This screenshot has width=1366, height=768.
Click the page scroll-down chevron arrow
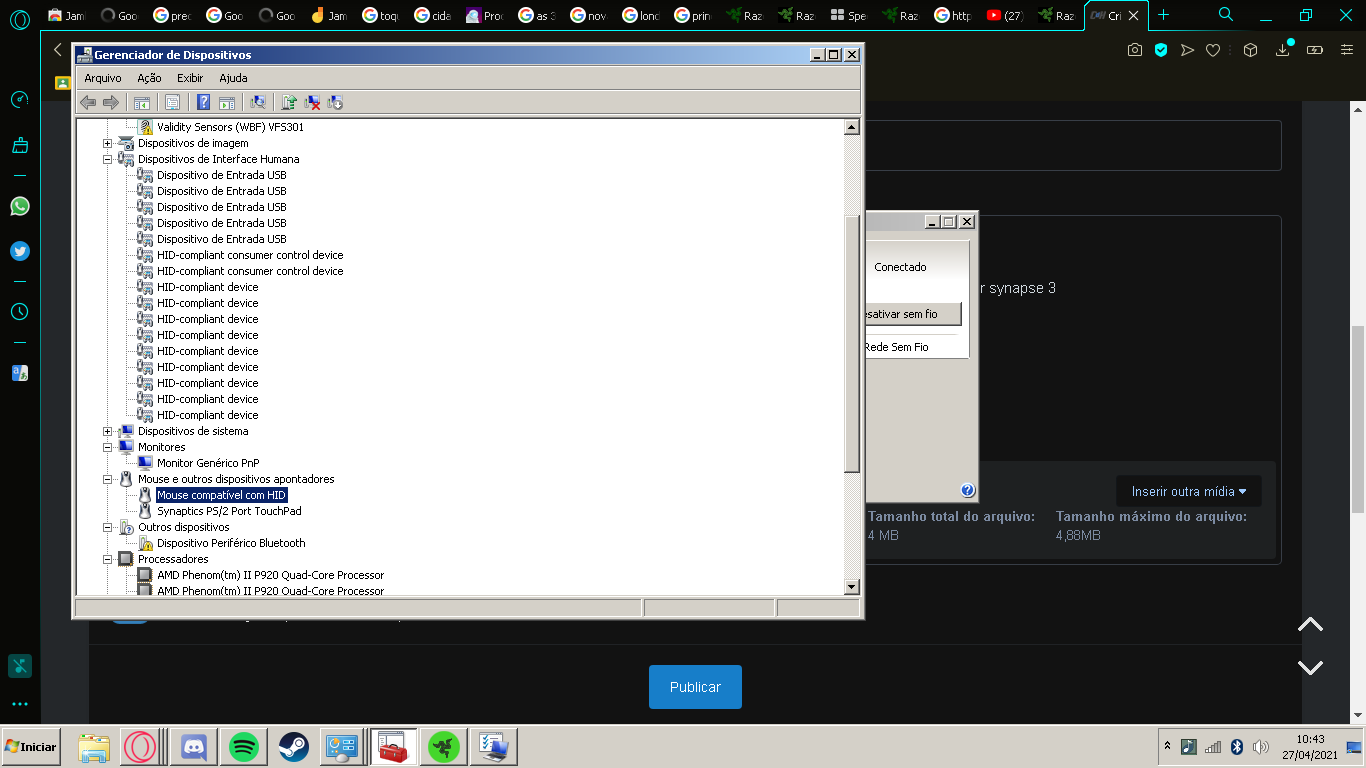pos(1310,667)
